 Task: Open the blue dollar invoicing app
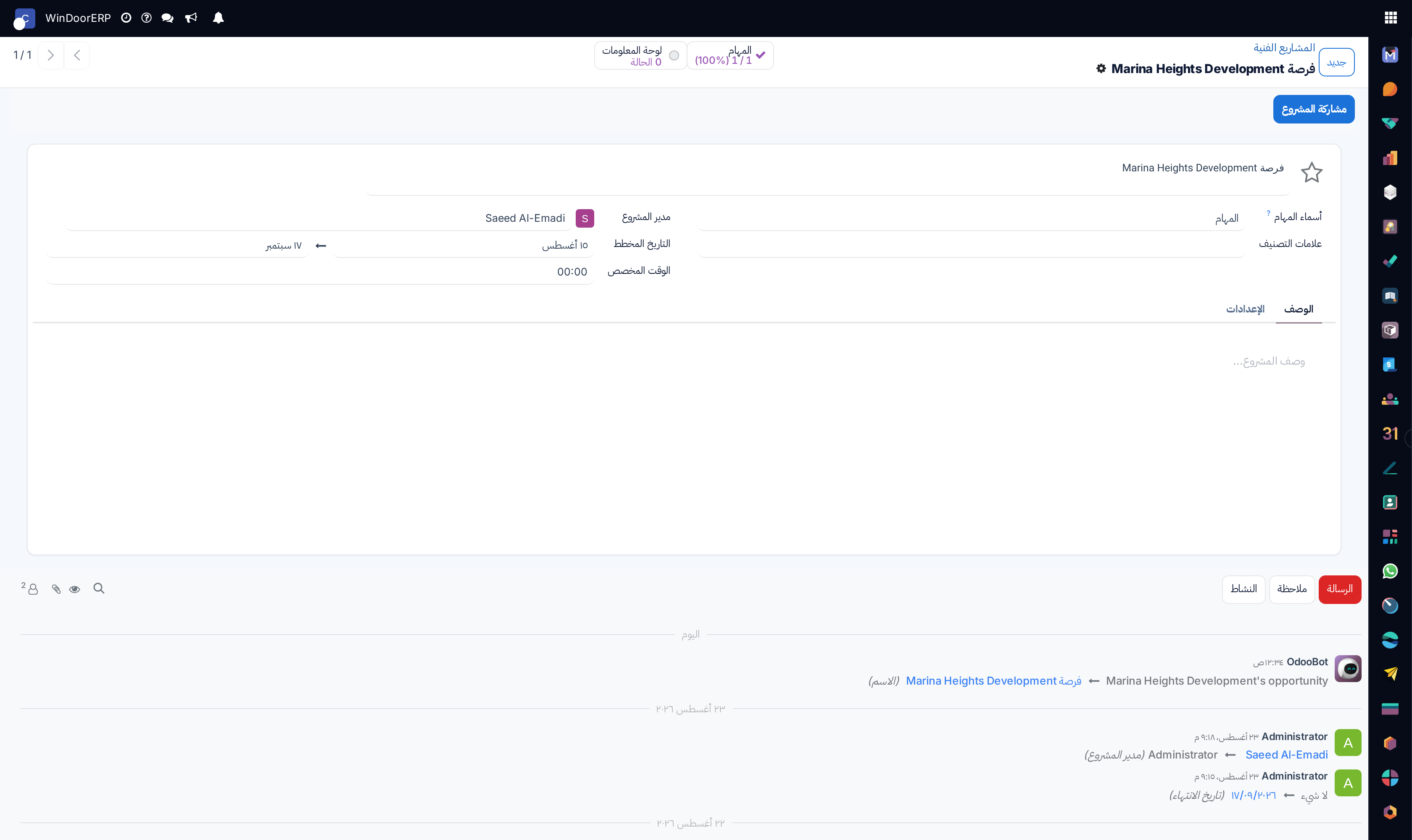pyautogui.click(x=1390, y=365)
